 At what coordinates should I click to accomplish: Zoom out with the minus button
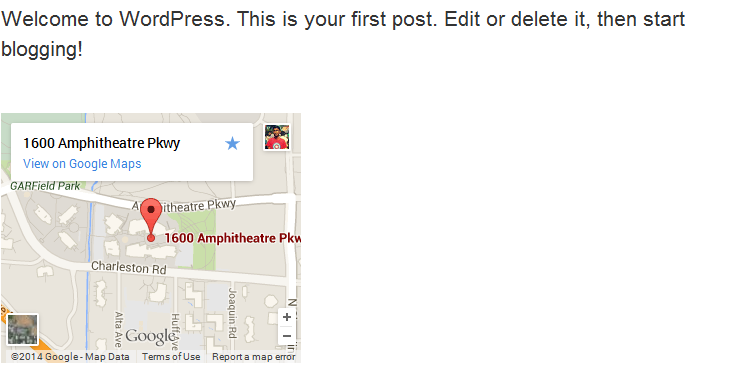pyautogui.click(x=287, y=336)
